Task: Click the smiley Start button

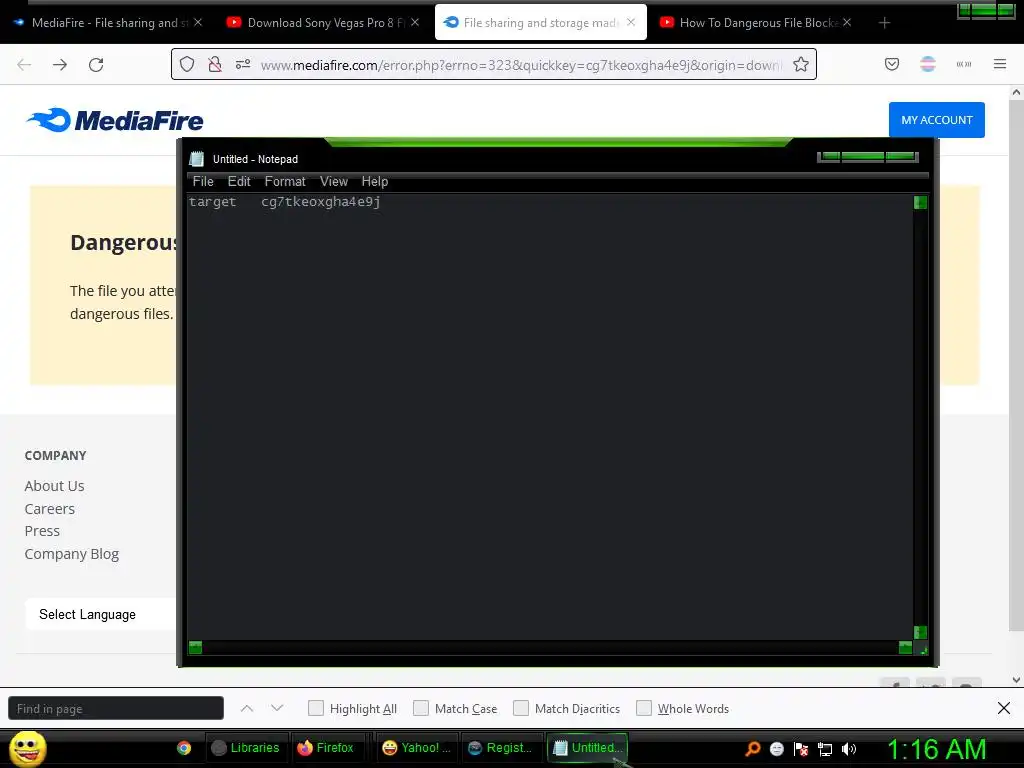Action: tap(27, 748)
